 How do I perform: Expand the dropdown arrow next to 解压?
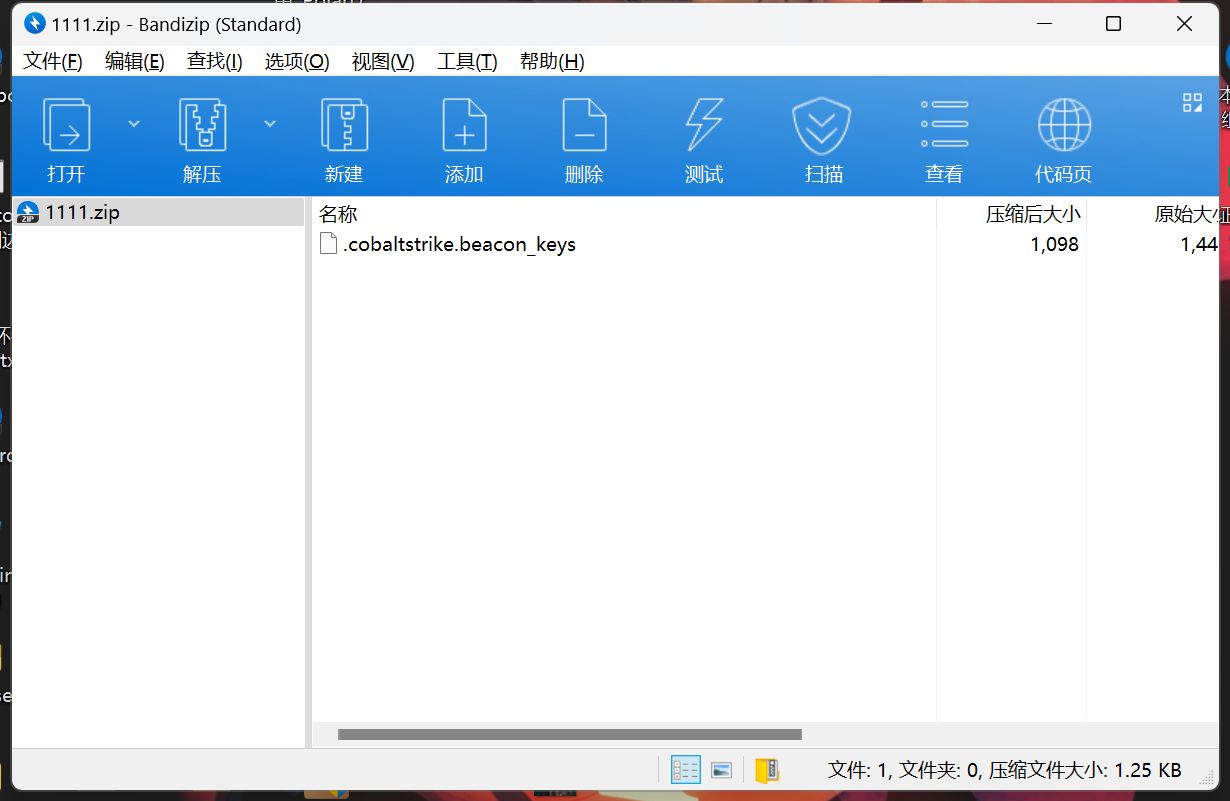tap(270, 123)
